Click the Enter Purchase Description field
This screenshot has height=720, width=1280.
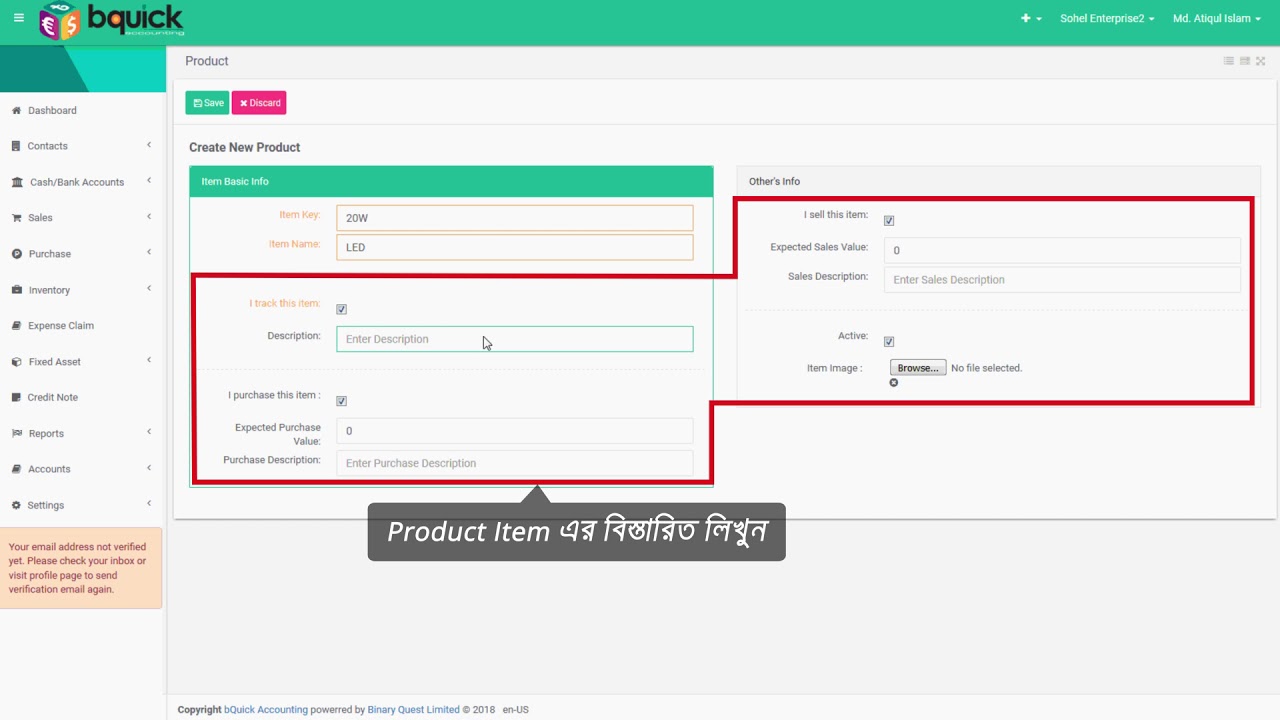click(515, 463)
